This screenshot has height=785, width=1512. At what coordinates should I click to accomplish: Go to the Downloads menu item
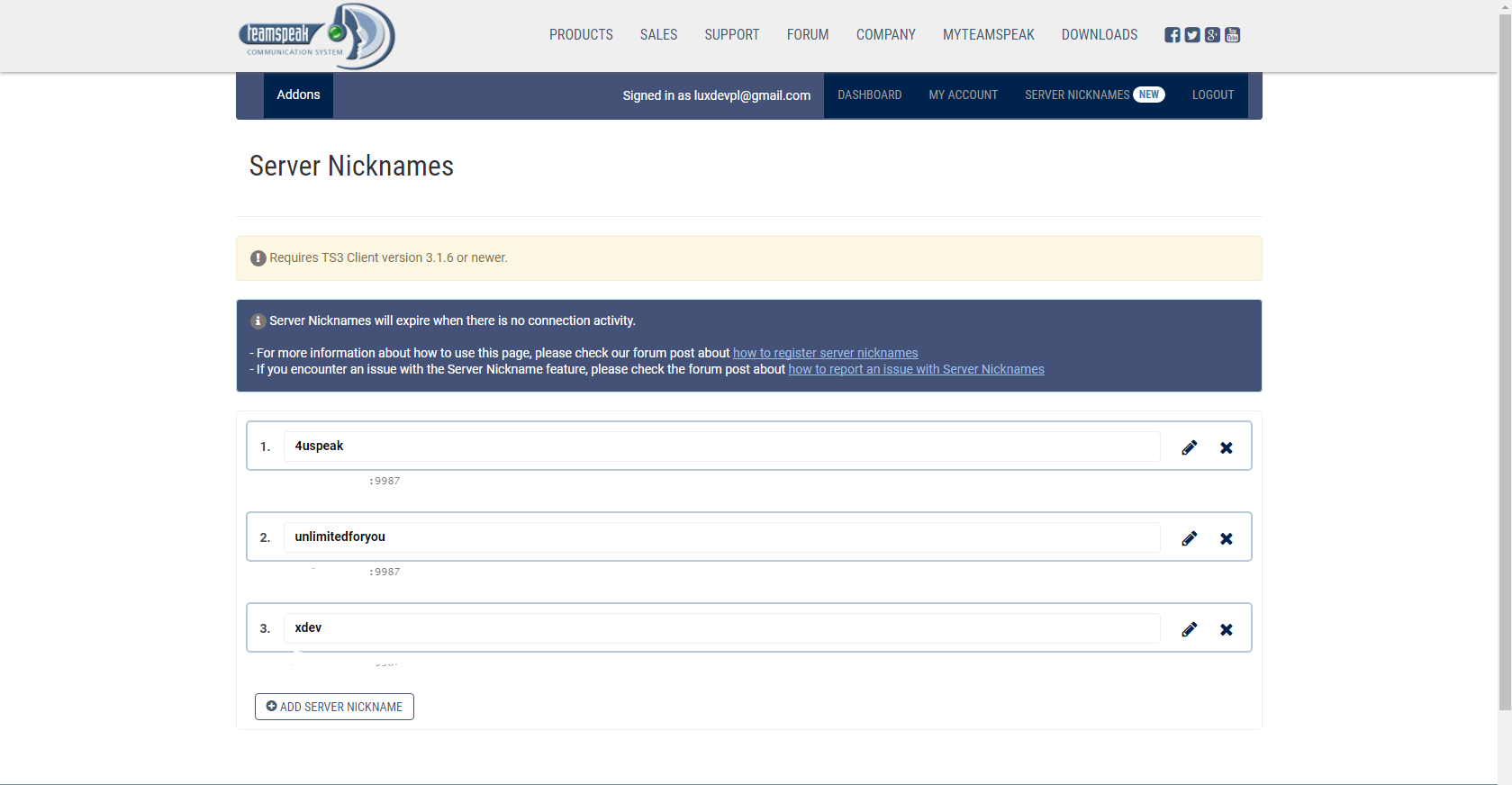pyautogui.click(x=1099, y=35)
